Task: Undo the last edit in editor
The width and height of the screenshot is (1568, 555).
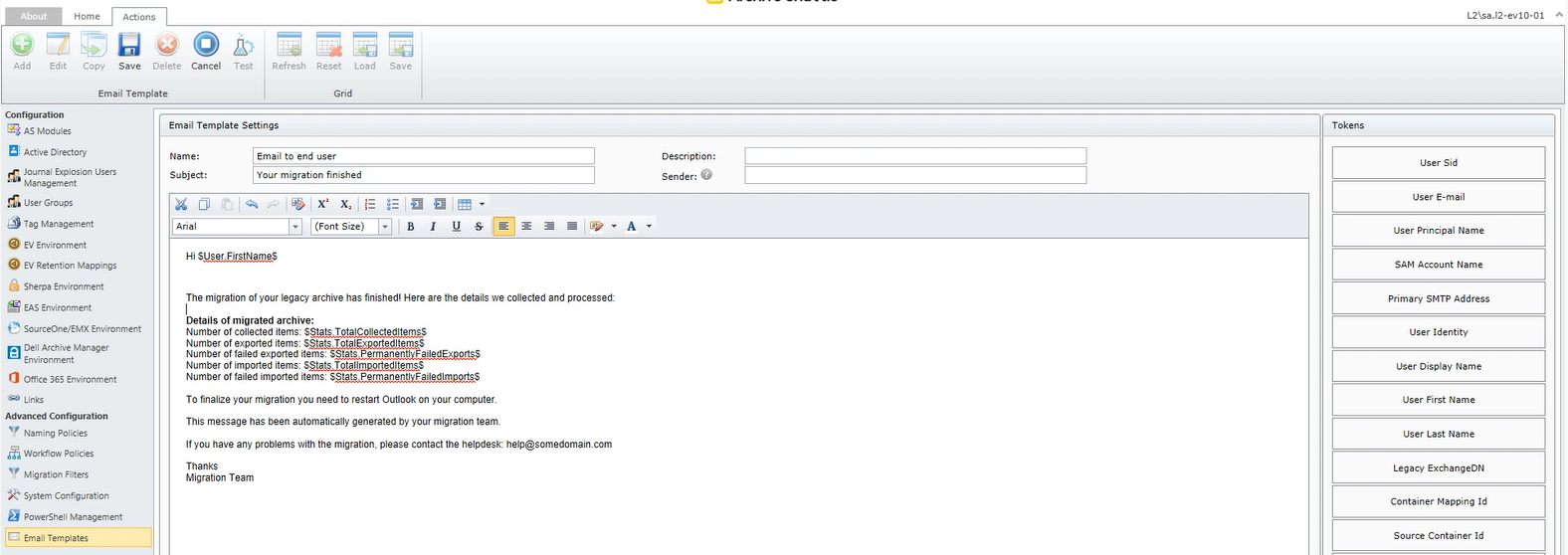Action: click(252, 204)
